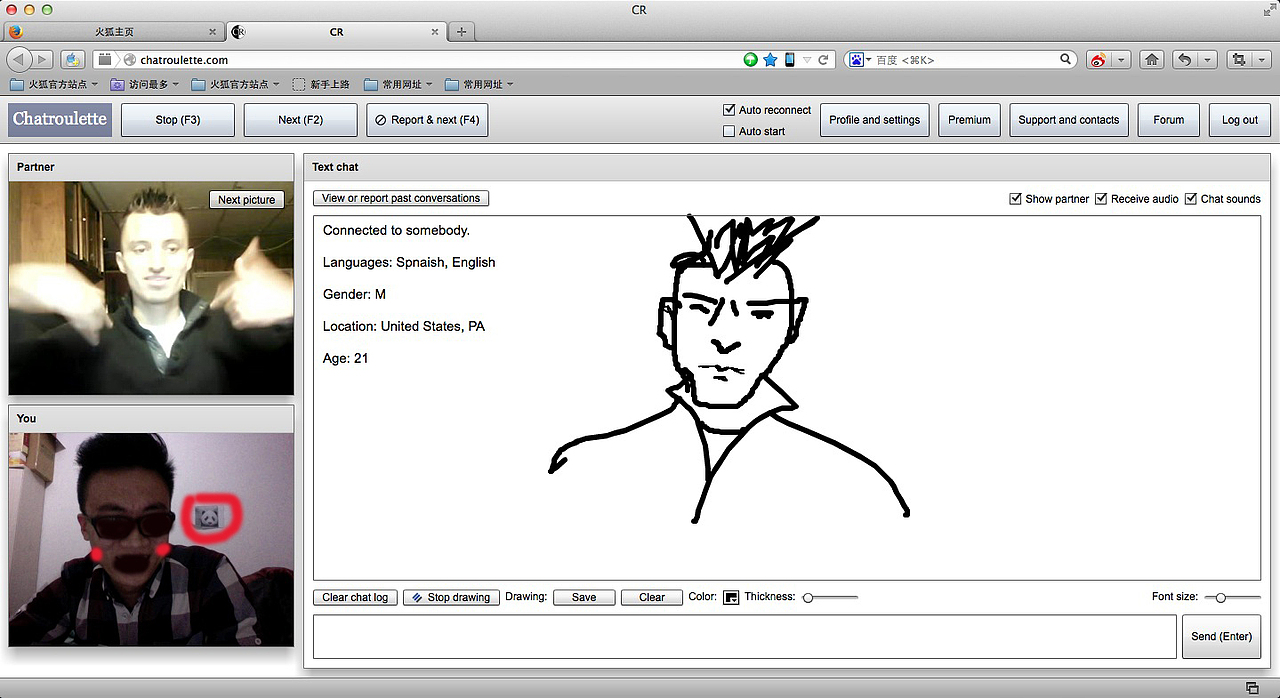Viewport: 1280px width, 698px height.
Task: Toggle Auto reconnect checkbox
Action: point(729,110)
